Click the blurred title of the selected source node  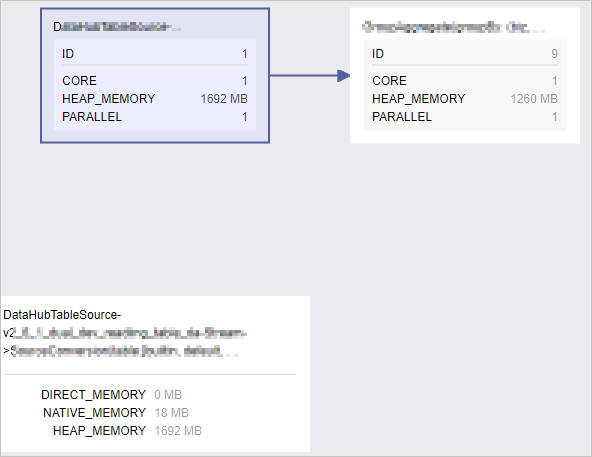pyautogui.click(x=117, y=27)
